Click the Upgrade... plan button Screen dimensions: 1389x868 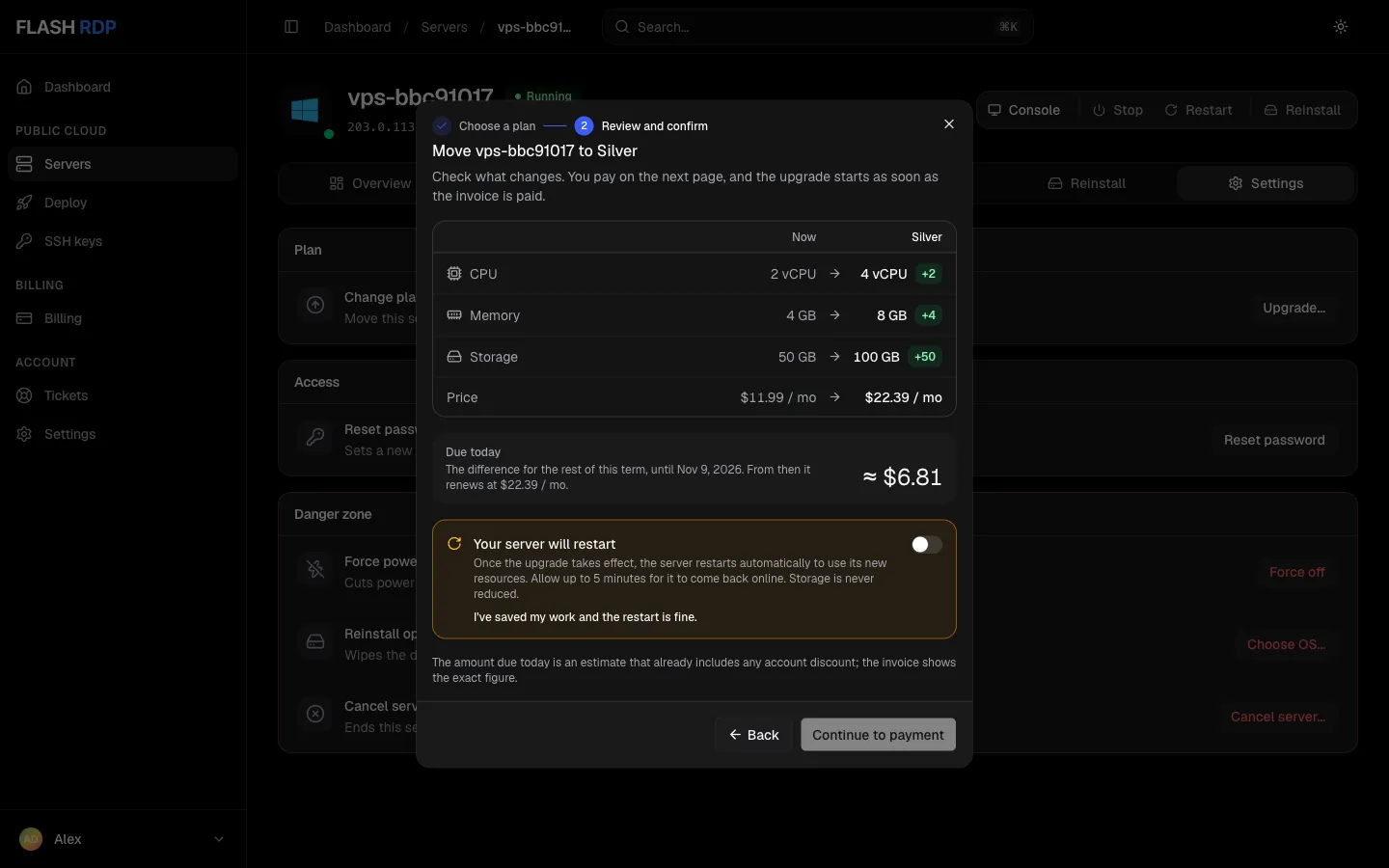[x=1294, y=308]
